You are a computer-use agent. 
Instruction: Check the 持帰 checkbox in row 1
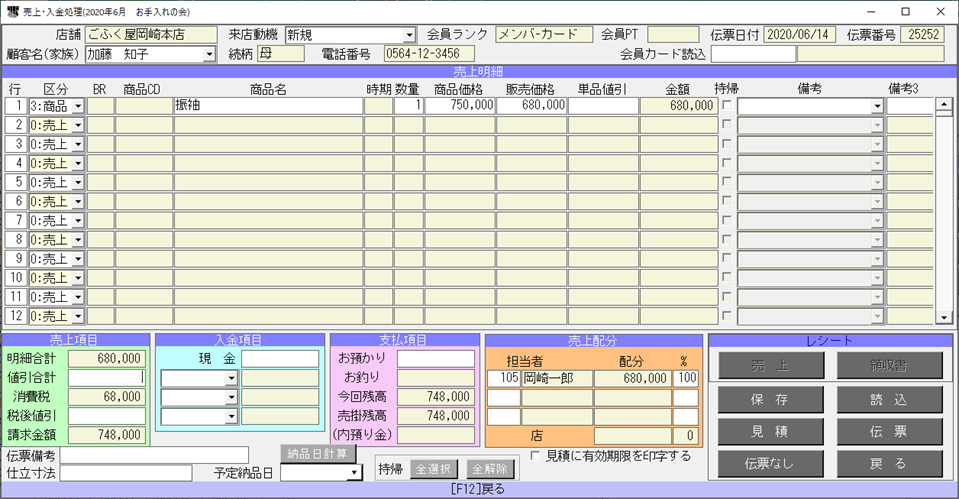[727, 105]
